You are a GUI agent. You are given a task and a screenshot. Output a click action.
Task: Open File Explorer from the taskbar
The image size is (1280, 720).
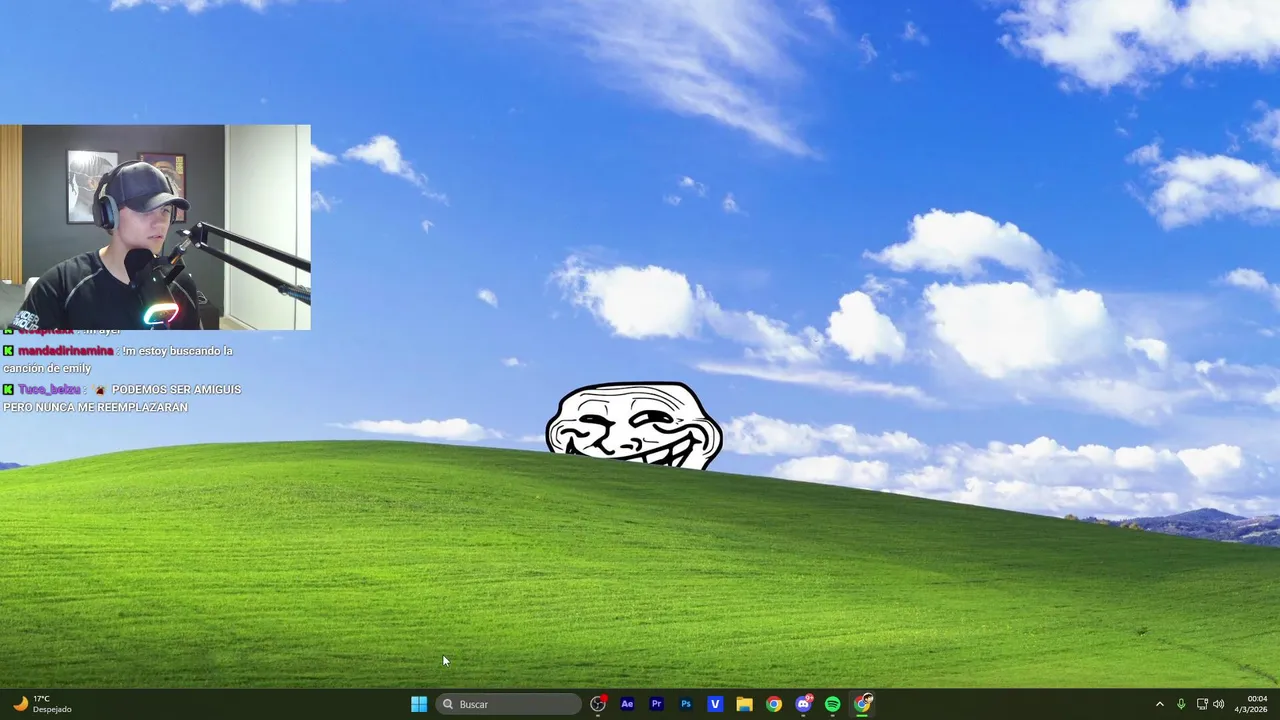pos(744,704)
